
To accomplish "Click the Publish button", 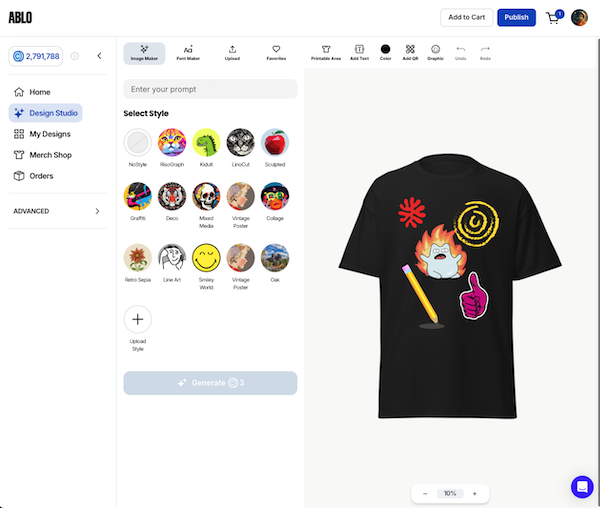I will pyautogui.click(x=516, y=17).
